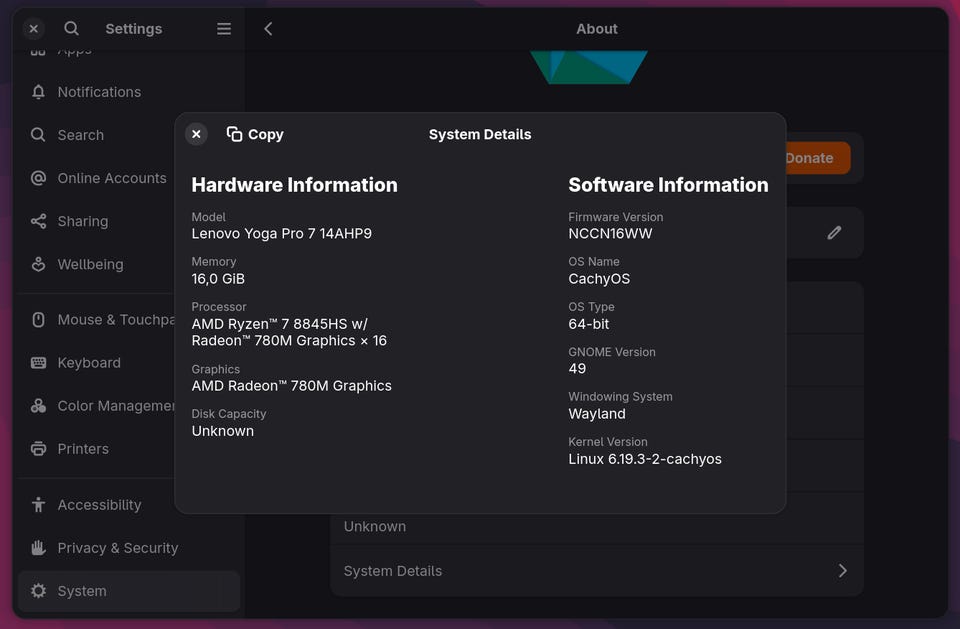
Task: Click the Copy button in System Details
Action: coord(255,134)
